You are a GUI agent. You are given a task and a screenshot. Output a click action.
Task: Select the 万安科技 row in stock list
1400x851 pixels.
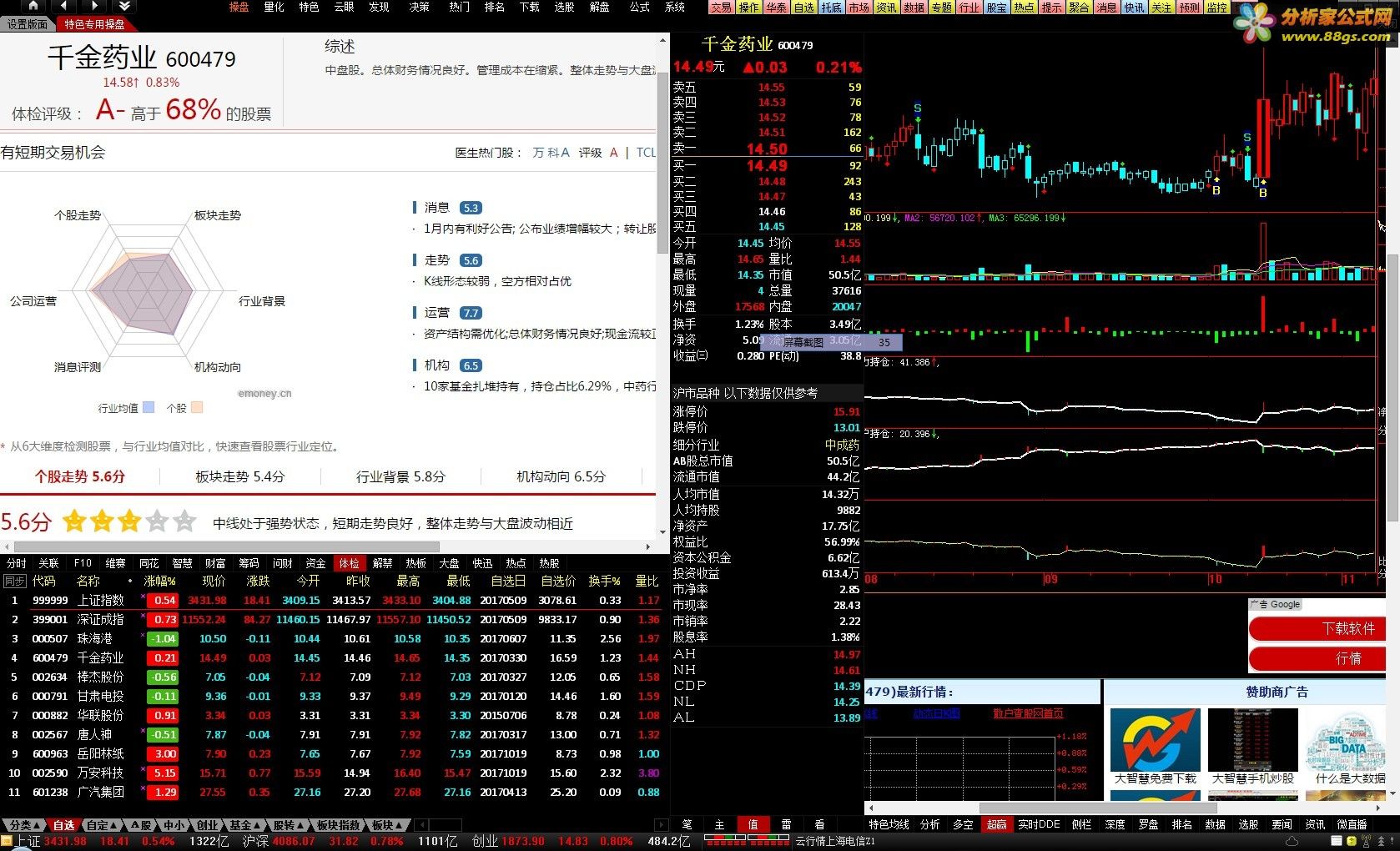pos(332,773)
